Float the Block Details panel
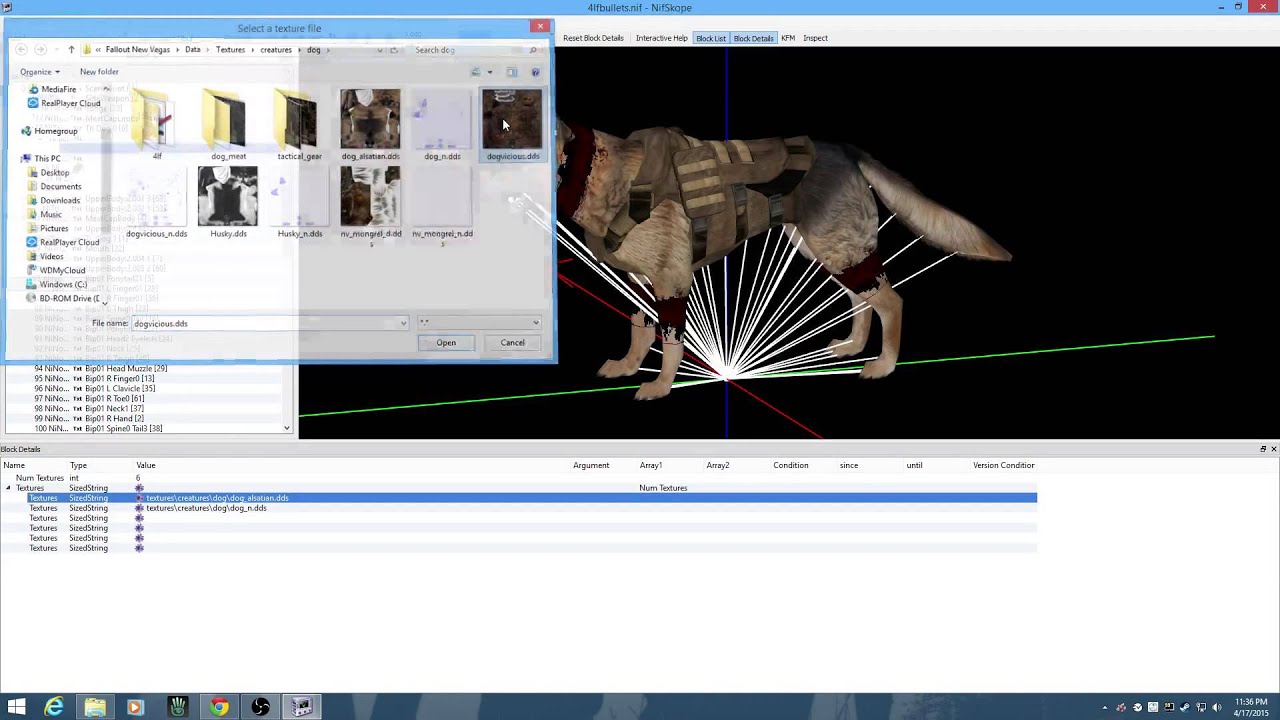Screen dimensions: 1280x720 (1263, 449)
